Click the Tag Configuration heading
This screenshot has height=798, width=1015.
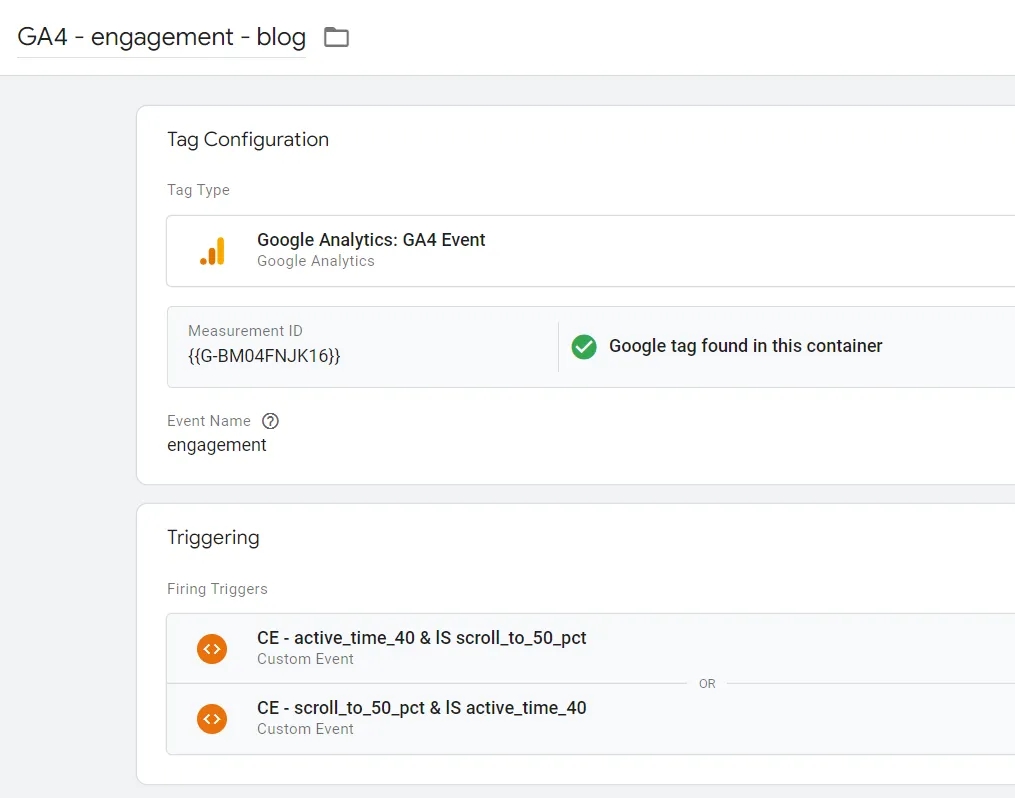[248, 140]
